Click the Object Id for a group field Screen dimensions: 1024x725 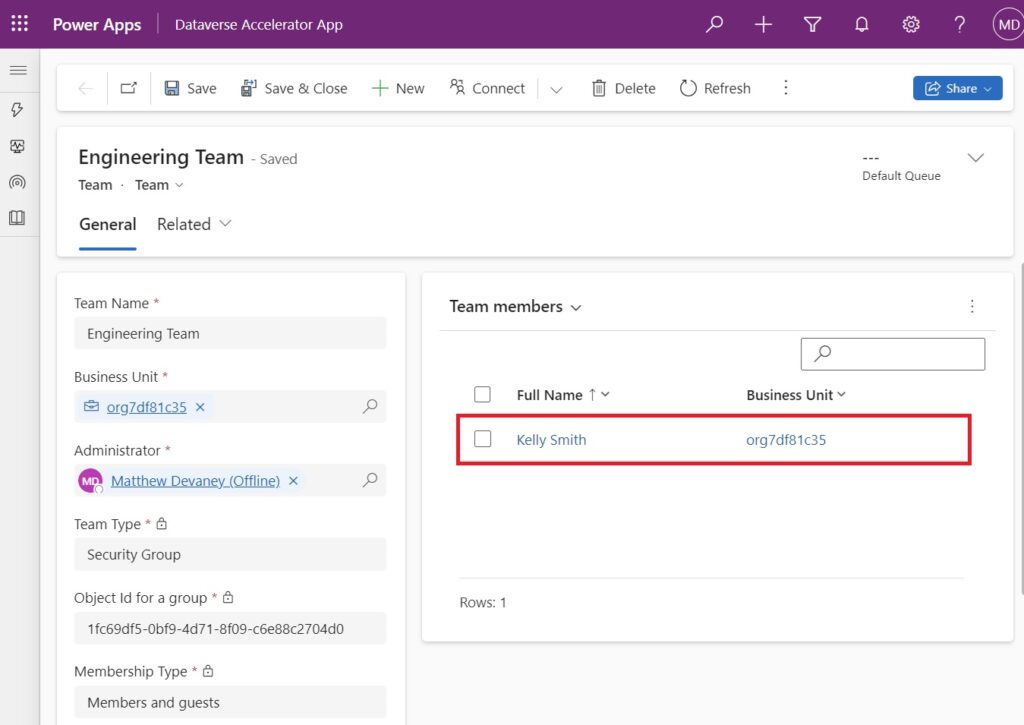click(230, 629)
